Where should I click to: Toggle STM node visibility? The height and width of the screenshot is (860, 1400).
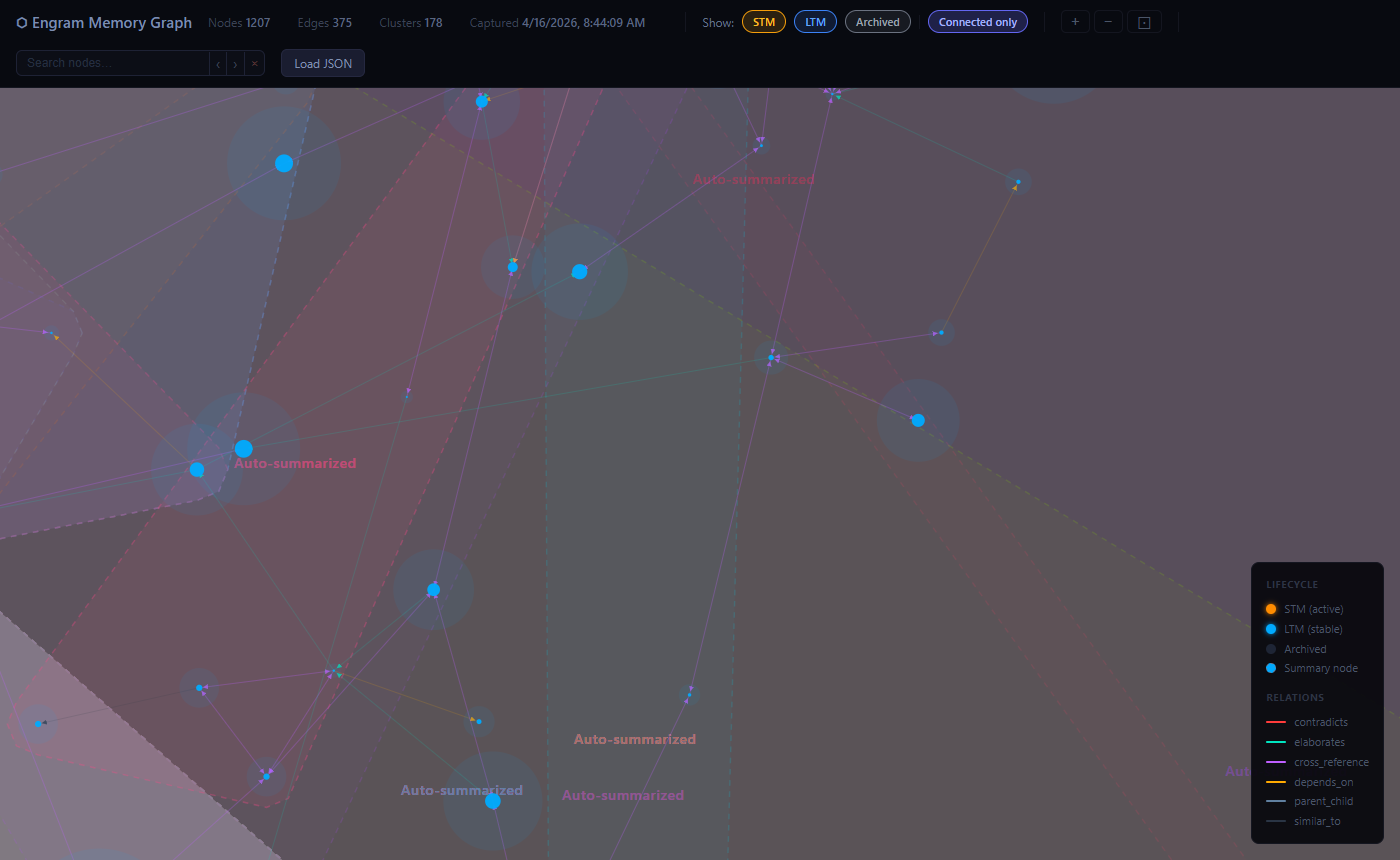tap(763, 21)
